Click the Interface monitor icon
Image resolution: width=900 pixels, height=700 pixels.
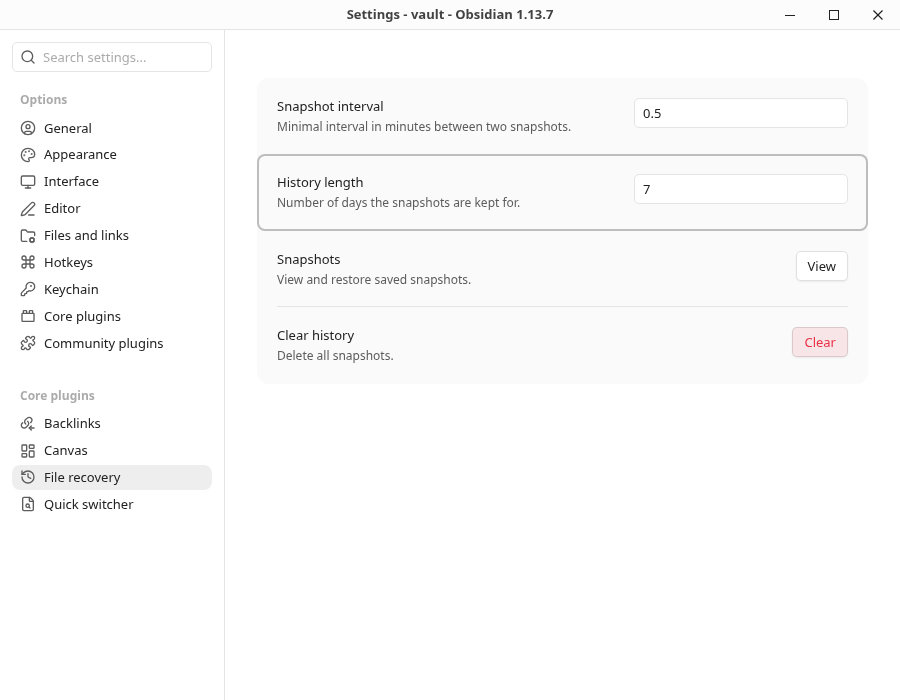pyautogui.click(x=28, y=182)
